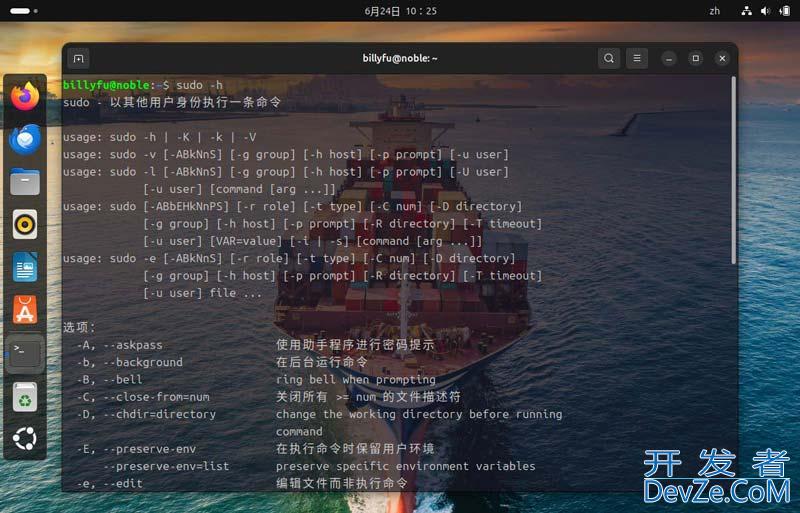Click the 'ring bell when prompting' description
The height and width of the screenshot is (513, 800).
tap(356, 380)
